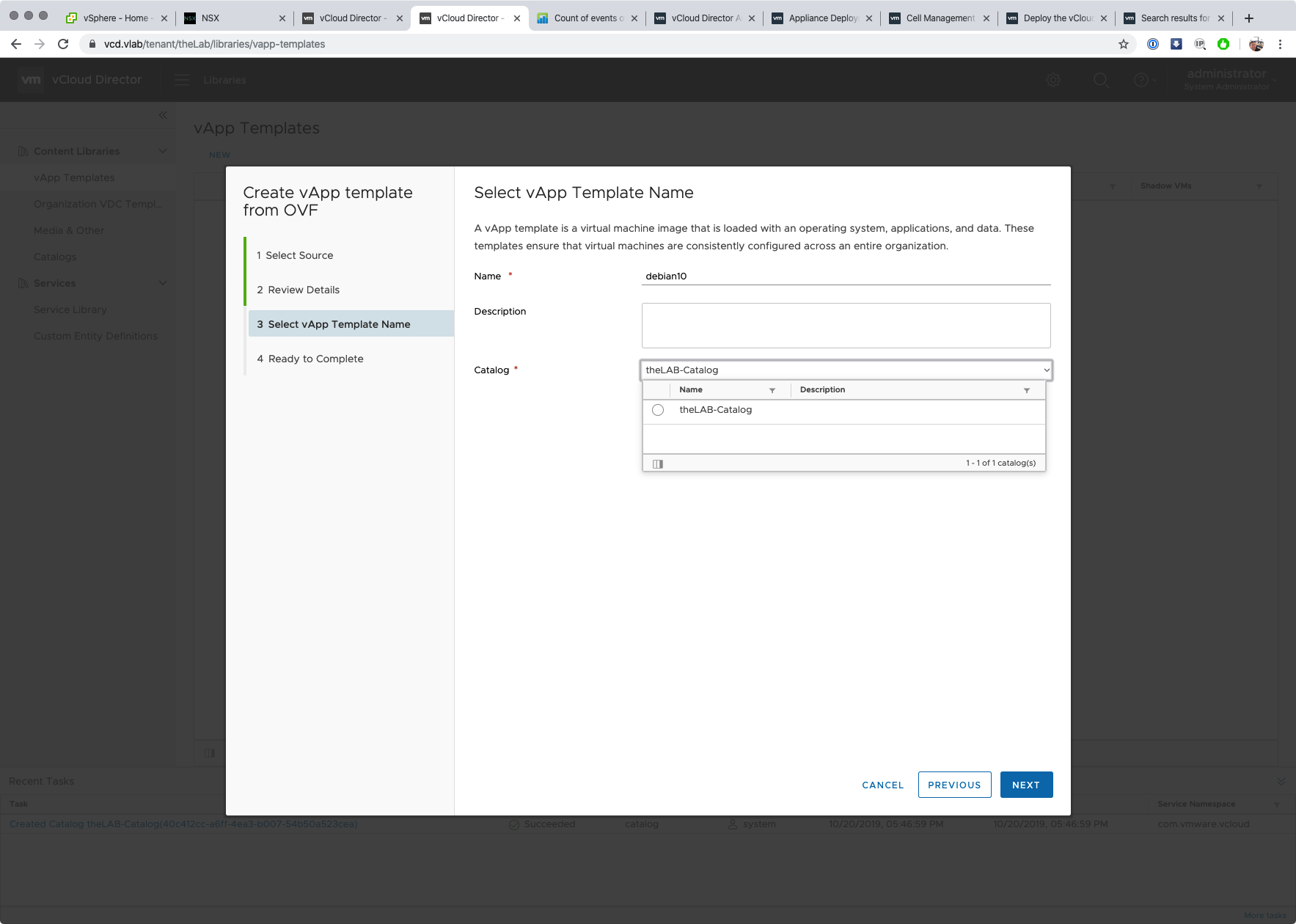This screenshot has height=924, width=1296.
Task: Collapse the Content Libraries section
Action: [163, 151]
